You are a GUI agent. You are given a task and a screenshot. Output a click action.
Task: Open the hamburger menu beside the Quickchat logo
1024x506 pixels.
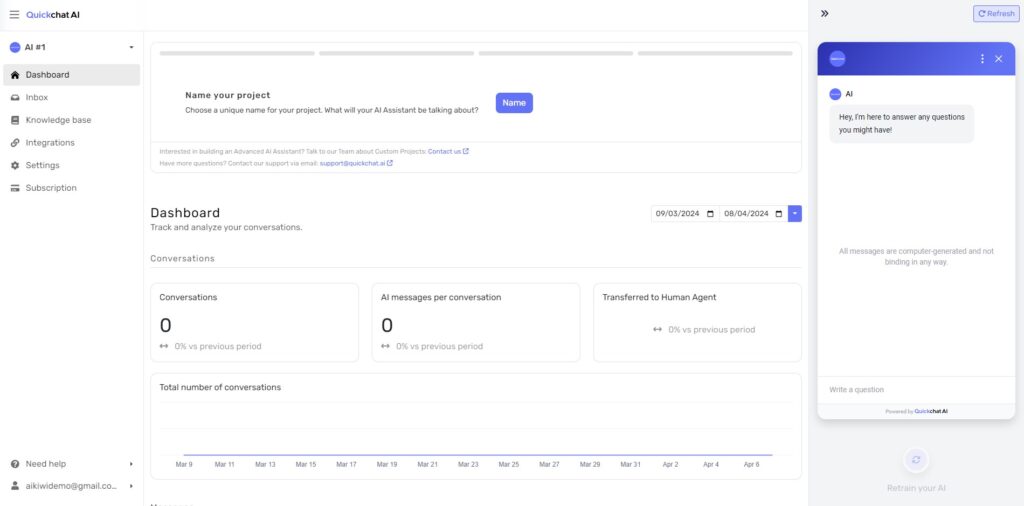(x=14, y=14)
